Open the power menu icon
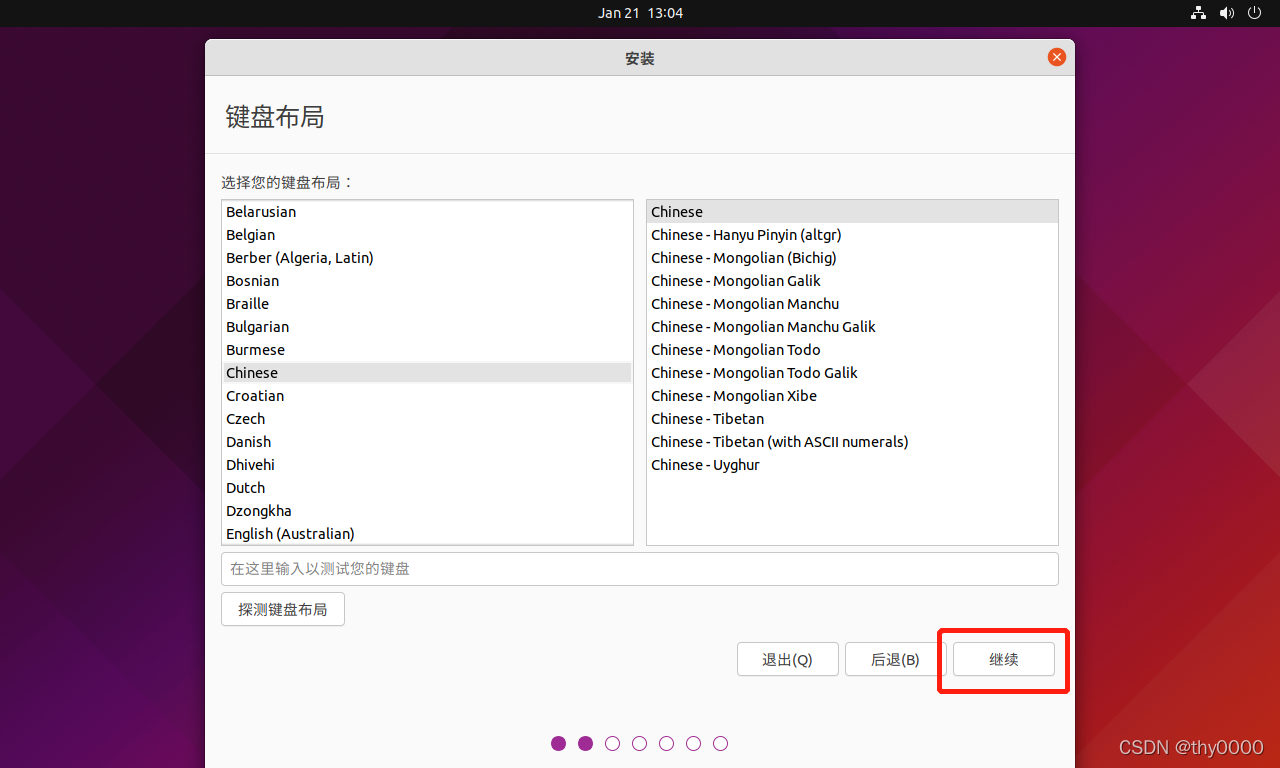Image resolution: width=1280 pixels, height=768 pixels. coord(1255,13)
